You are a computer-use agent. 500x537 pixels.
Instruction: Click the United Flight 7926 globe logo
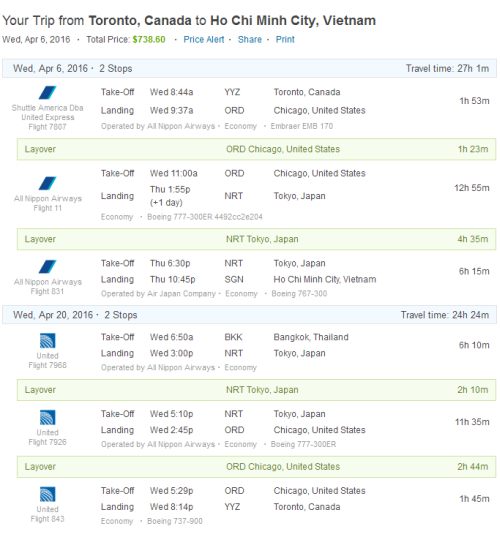click(47, 417)
